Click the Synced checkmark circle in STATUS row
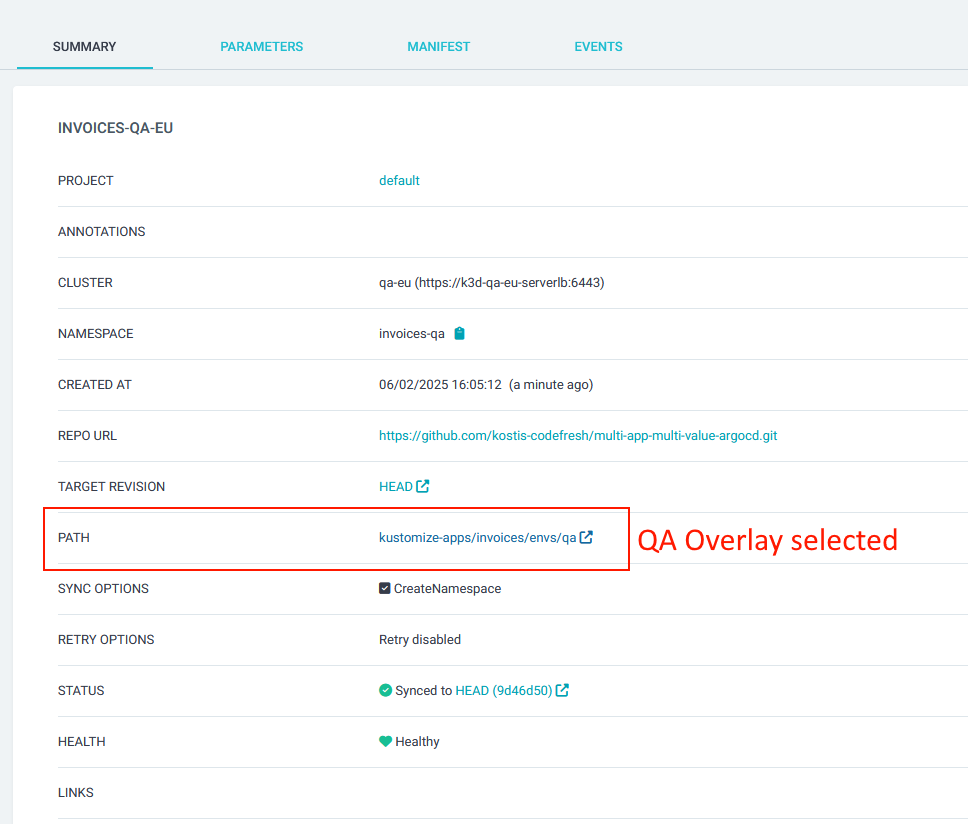Viewport: 968px width, 824px height. click(x=385, y=690)
